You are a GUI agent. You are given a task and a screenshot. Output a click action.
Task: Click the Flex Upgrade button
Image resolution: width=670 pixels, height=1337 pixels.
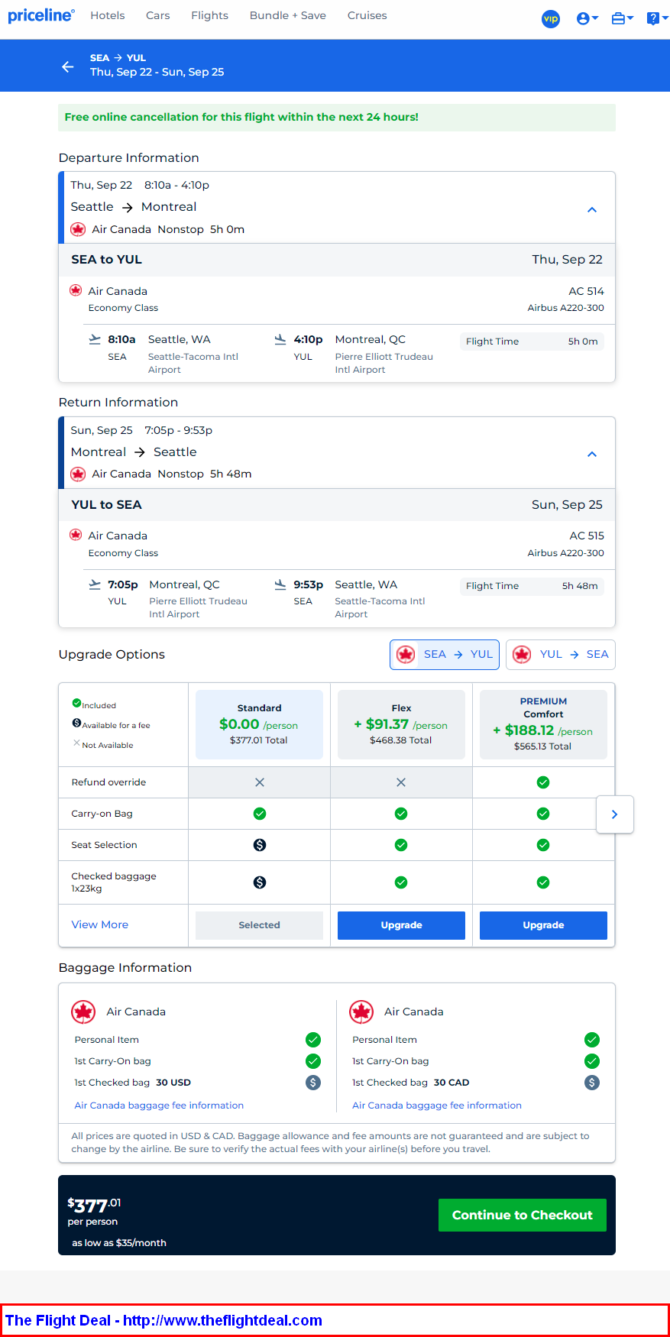point(401,925)
